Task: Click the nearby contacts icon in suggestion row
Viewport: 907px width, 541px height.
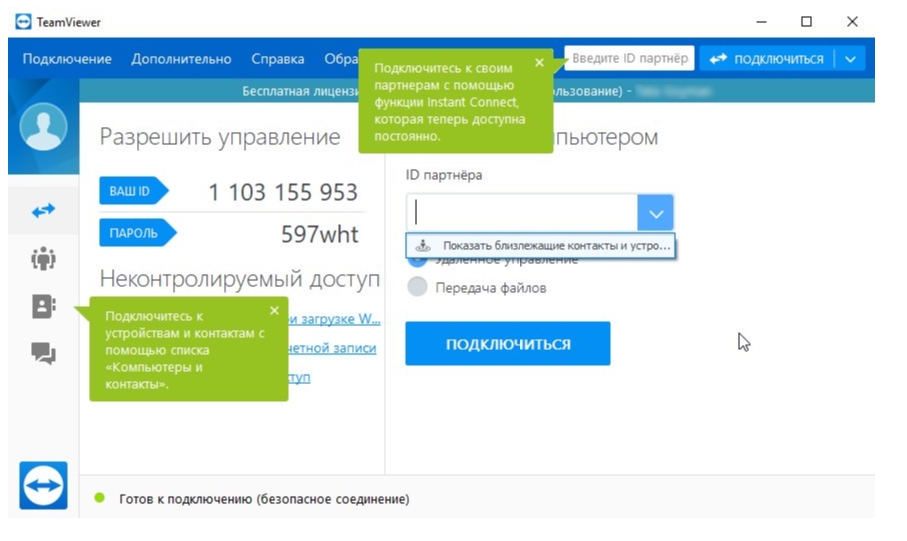Action: 423,245
